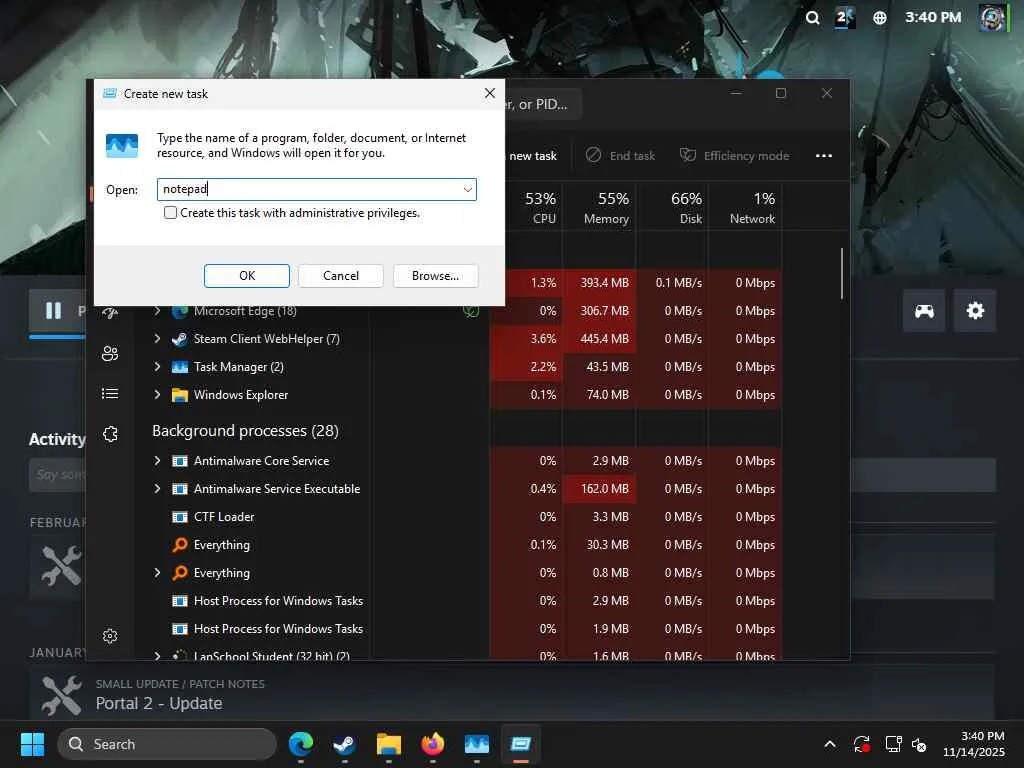This screenshot has height=768, width=1024.
Task: Toggle Efficiency mode in Task Manager
Action: coord(734,155)
